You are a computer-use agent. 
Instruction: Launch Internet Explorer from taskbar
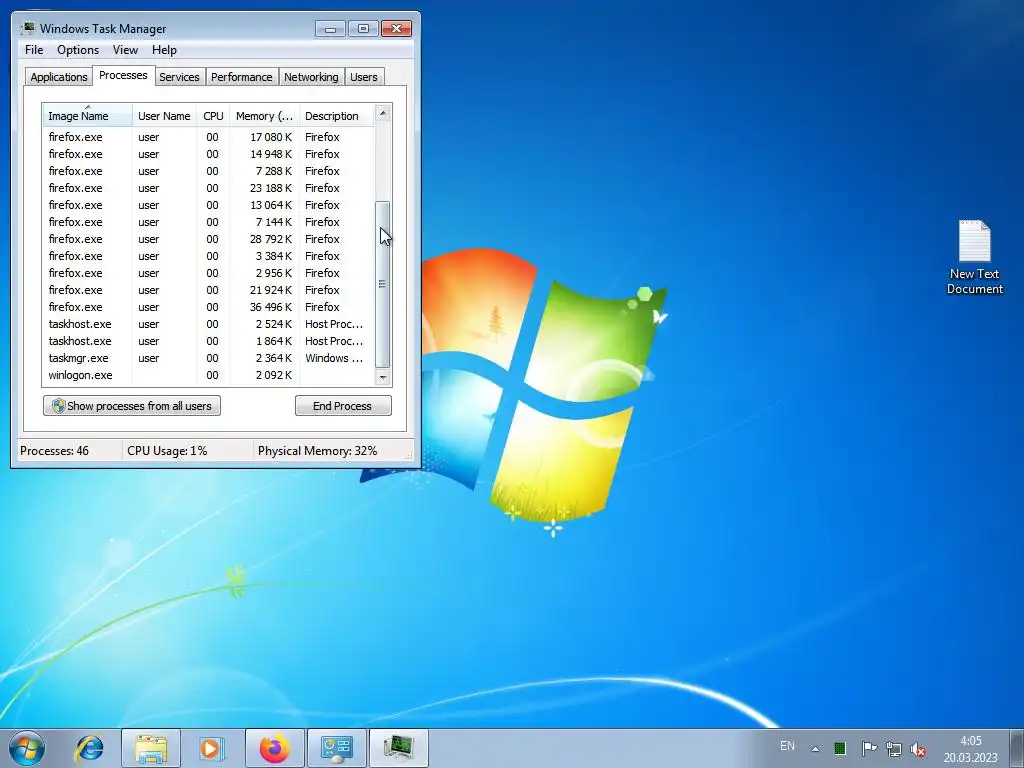click(x=89, y=748)
